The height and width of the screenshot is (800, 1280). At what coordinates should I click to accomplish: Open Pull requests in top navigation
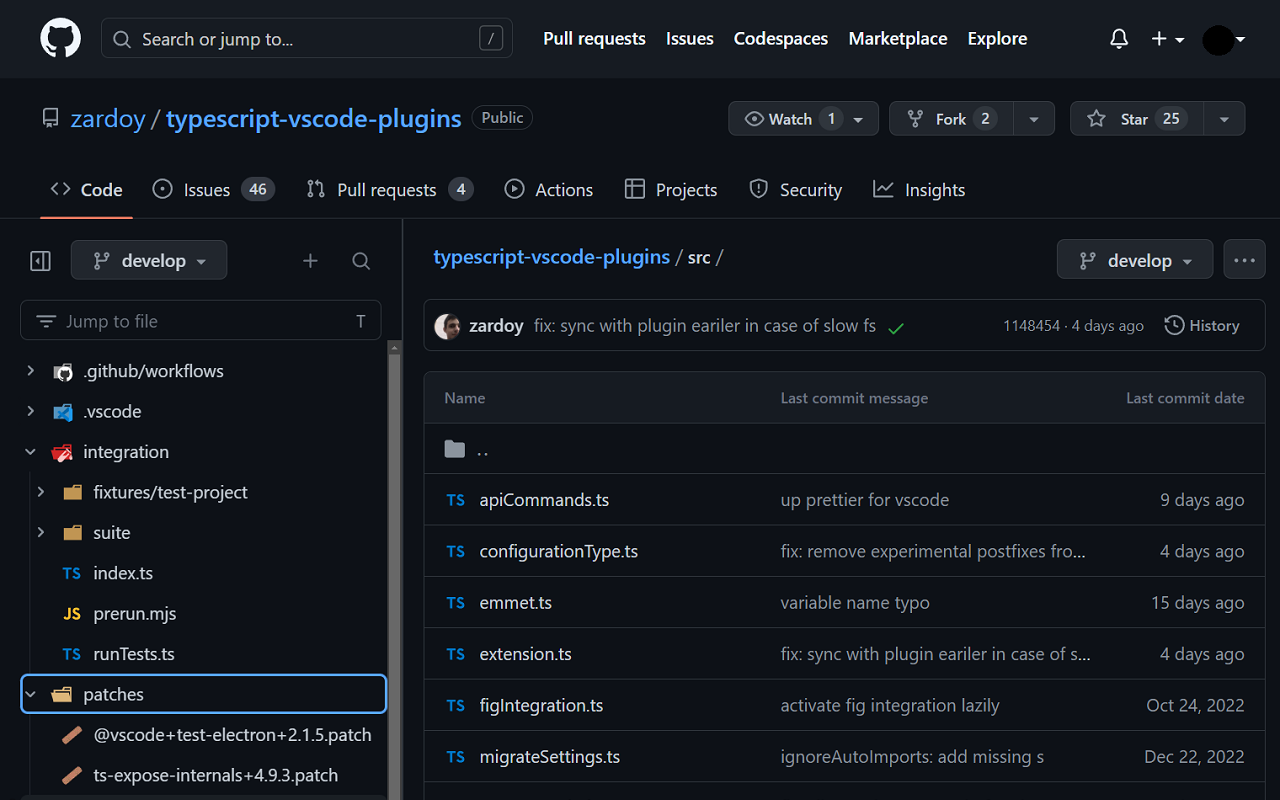pos(594,39)
